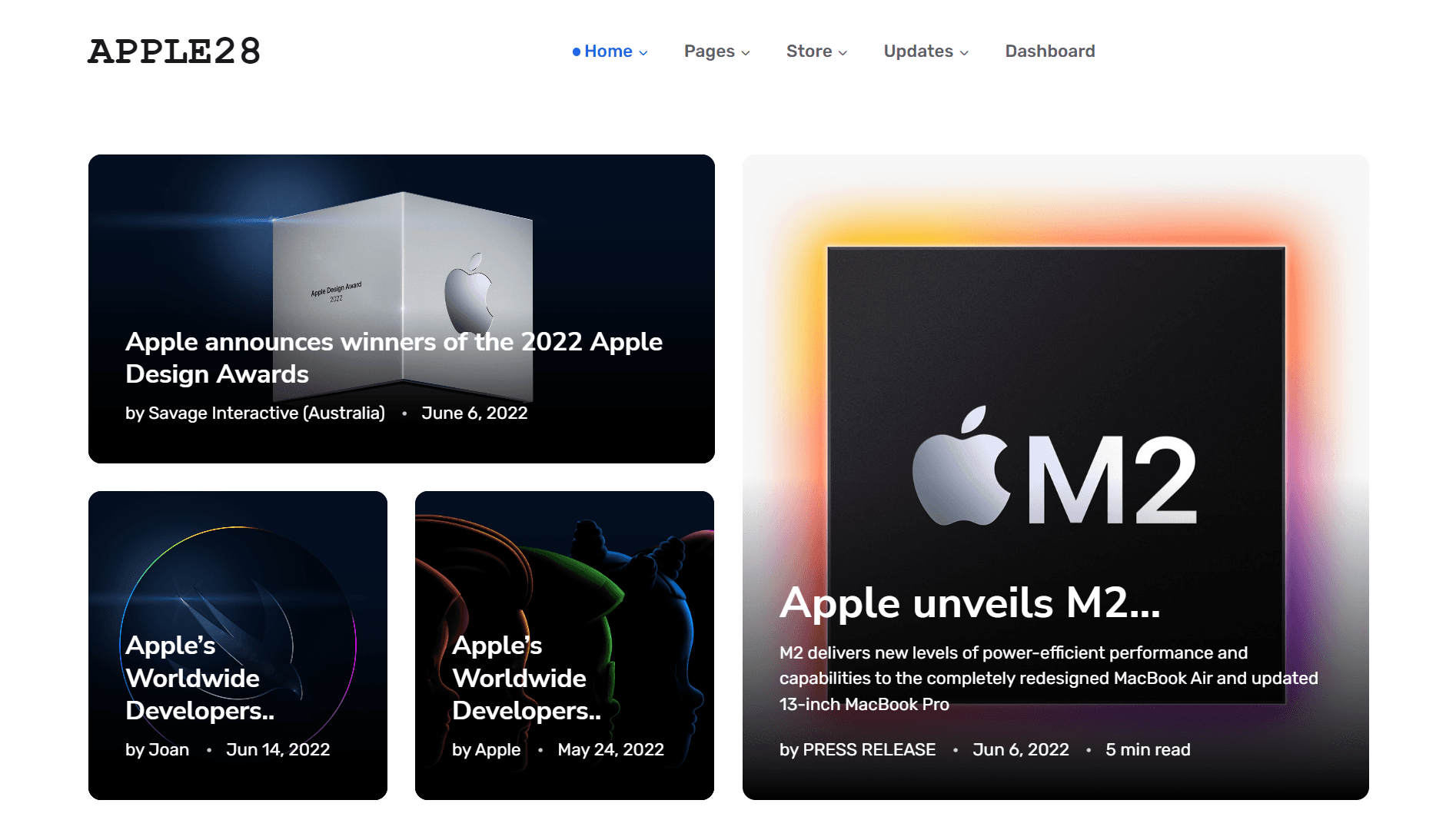View author Savage Interactive (Australia)

coord(267,413)
